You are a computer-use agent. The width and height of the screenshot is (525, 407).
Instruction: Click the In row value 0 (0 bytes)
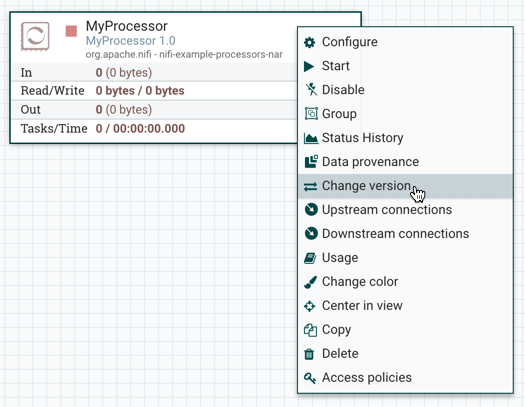[x=124, y=73]
